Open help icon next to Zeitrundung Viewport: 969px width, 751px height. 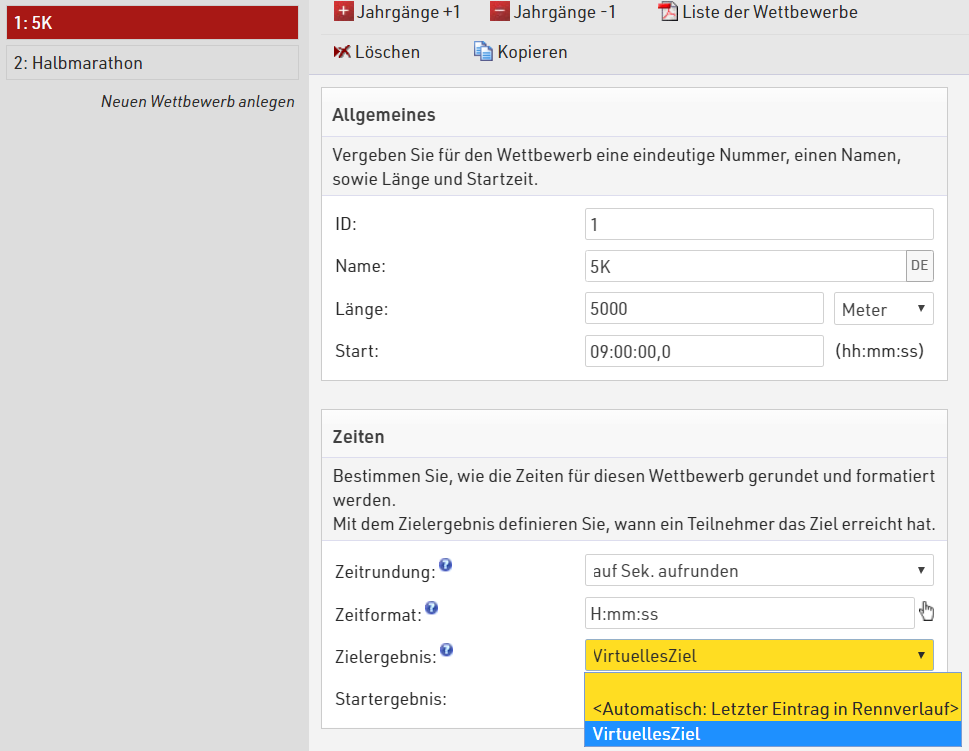pos(446,565)
